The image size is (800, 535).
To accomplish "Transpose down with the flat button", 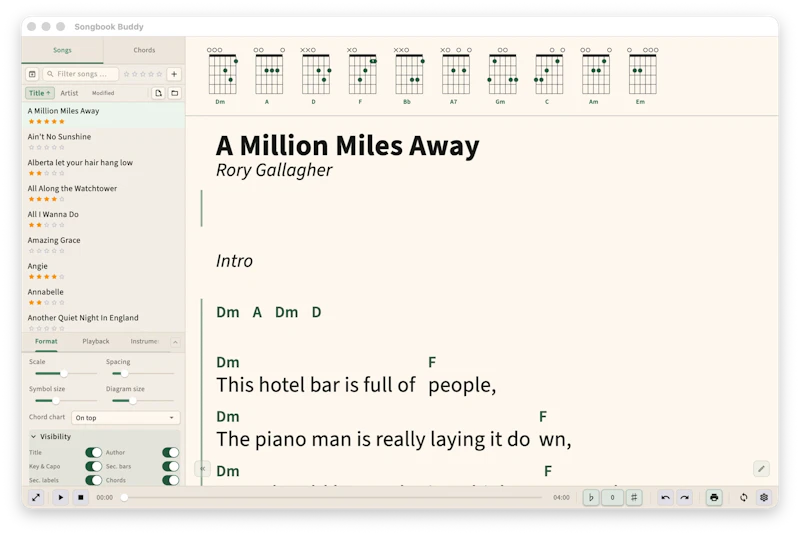I will point(591,497).
